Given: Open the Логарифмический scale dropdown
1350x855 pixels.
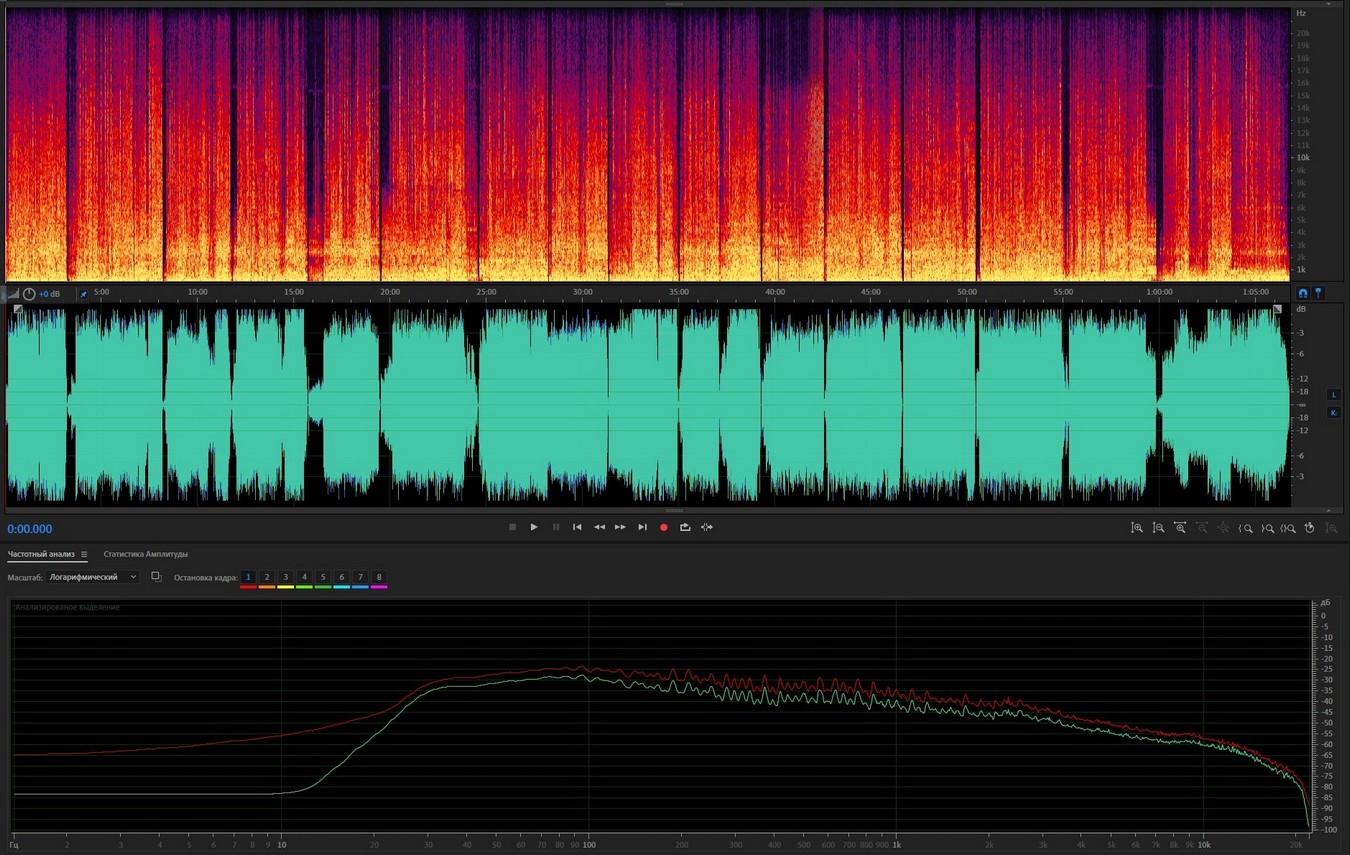Looking at the screenshot, I should pos(94,577).
